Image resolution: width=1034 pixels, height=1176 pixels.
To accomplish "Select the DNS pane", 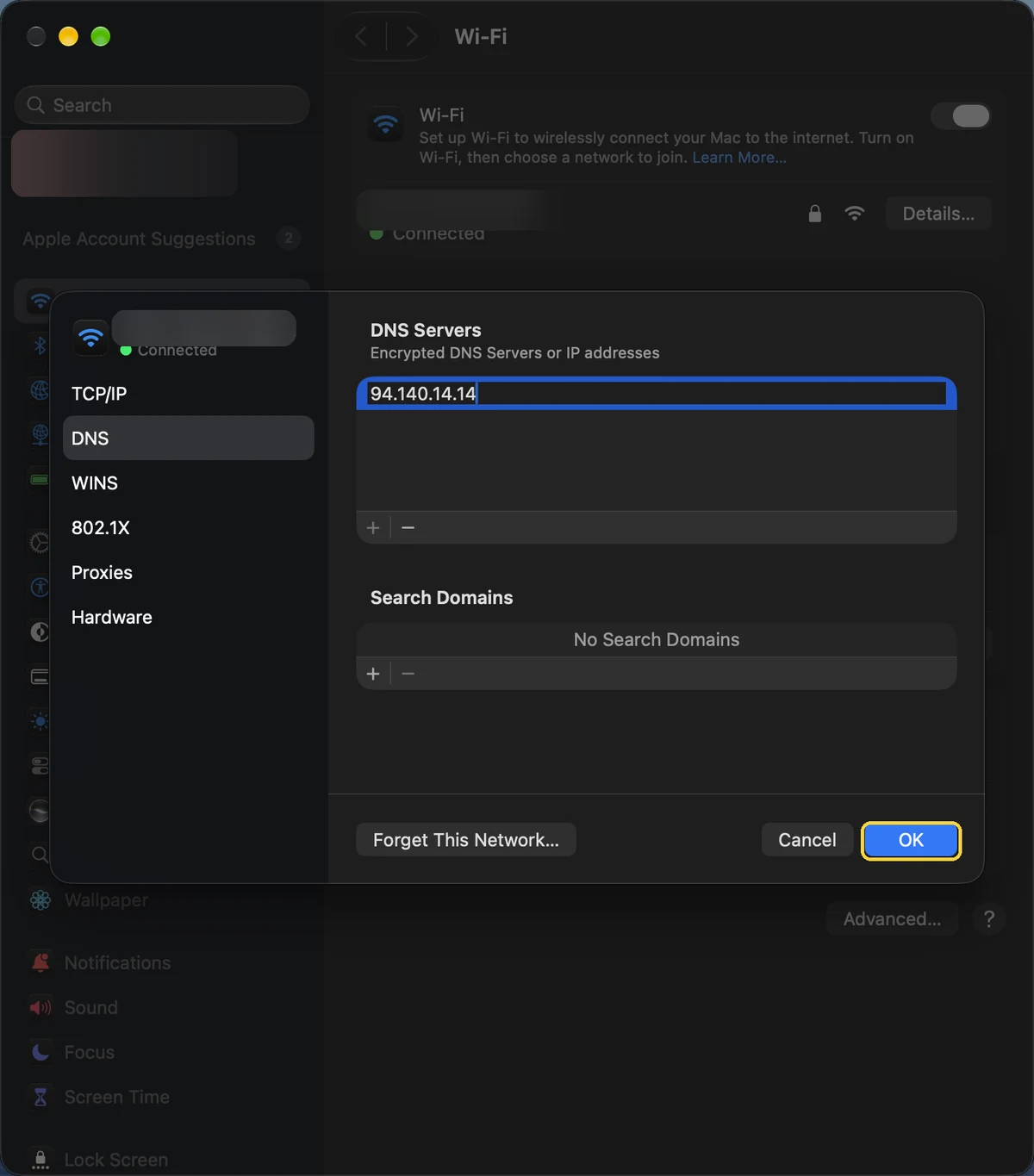I will click(188, 439).
